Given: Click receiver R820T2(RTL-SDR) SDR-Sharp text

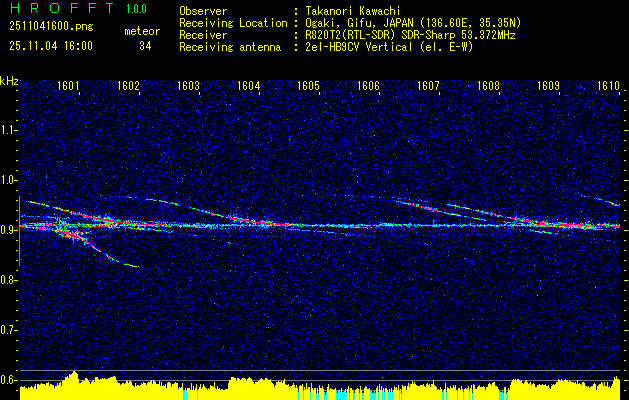Looking at the screenshot, I should [410, 35].
